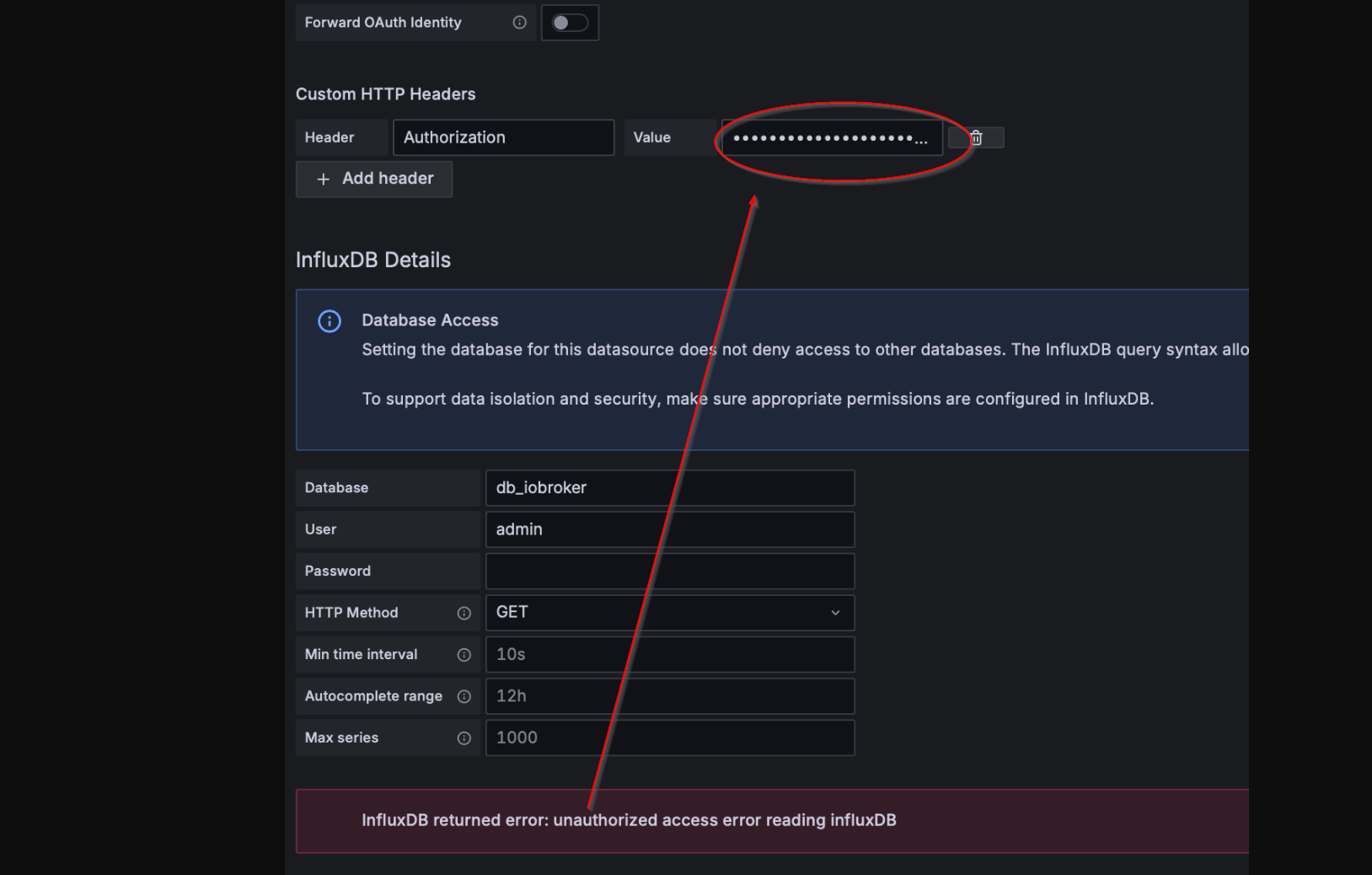Click the Min time interval info icon
1372x875 pixels.
464,654
